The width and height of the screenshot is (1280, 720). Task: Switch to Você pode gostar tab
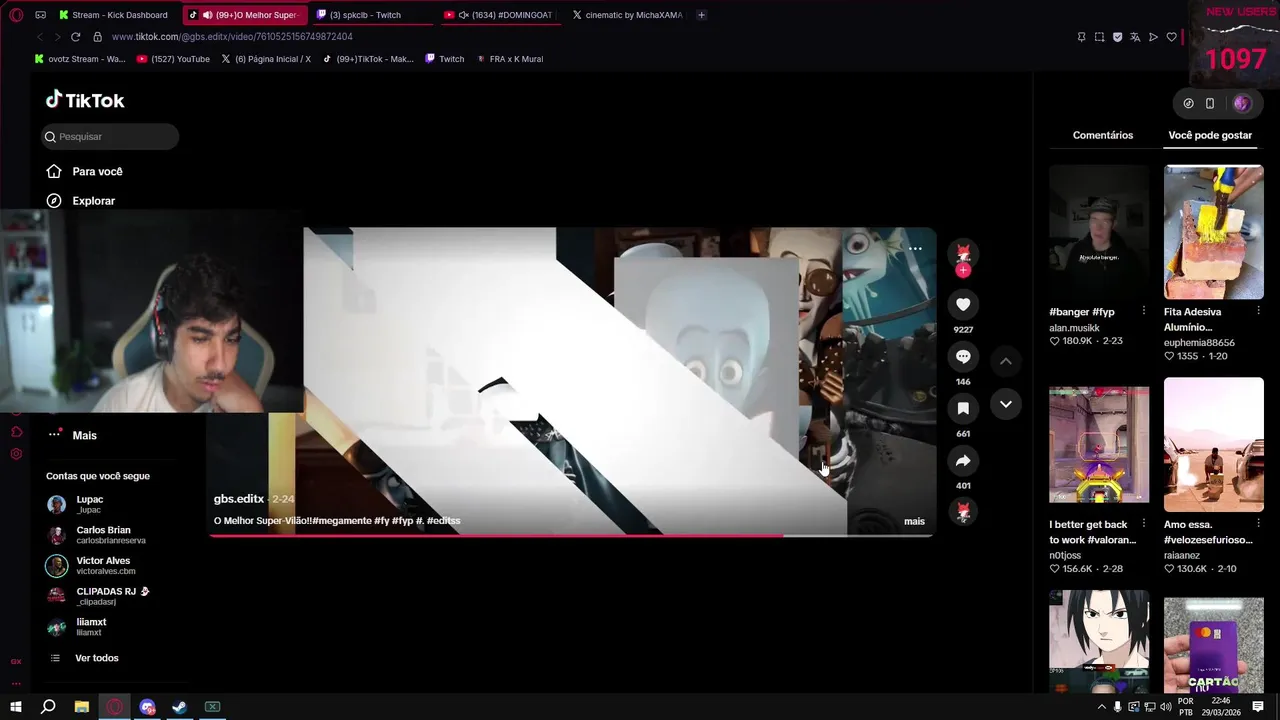tap(1210, 135)
